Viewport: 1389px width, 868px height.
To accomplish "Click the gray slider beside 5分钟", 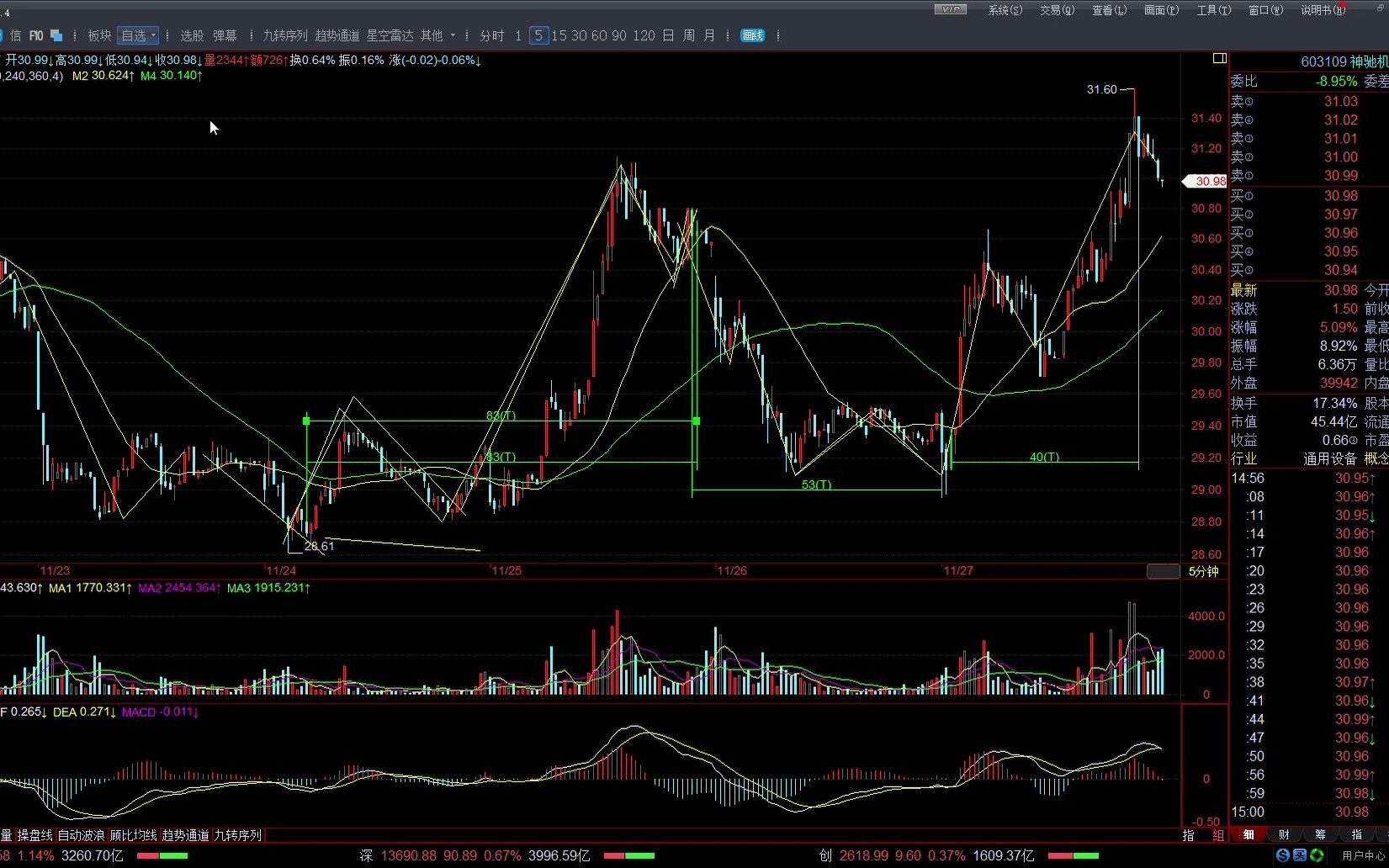I will pos(1164,571).
